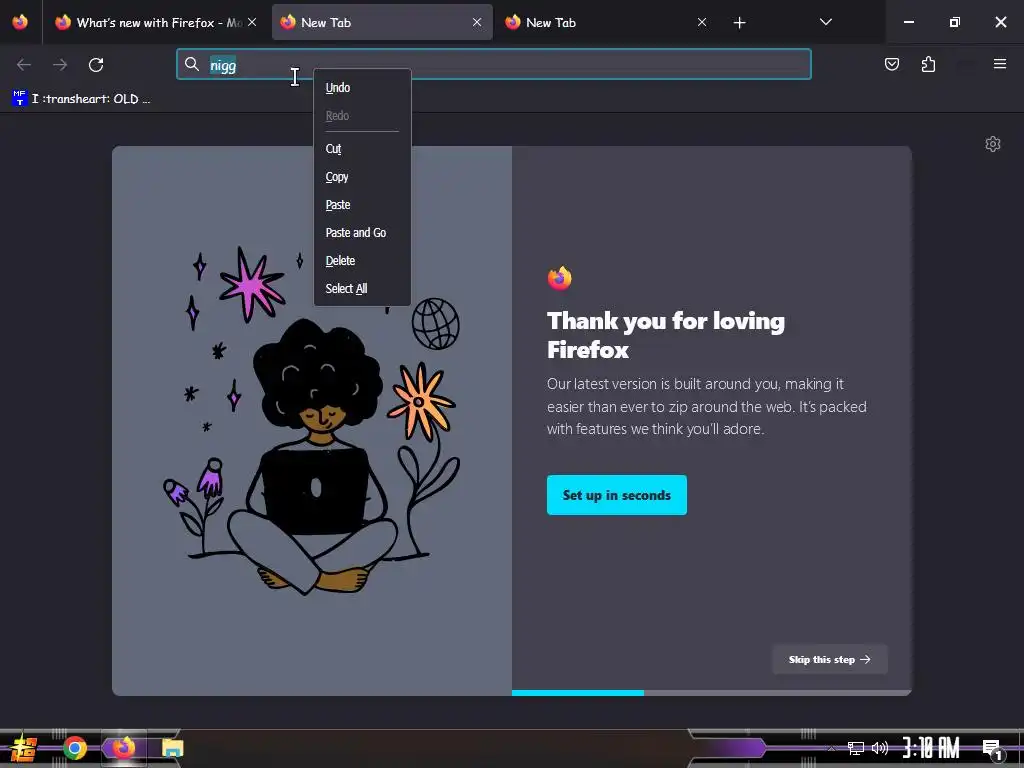Click the onboarding progress bar

[711, 693]
